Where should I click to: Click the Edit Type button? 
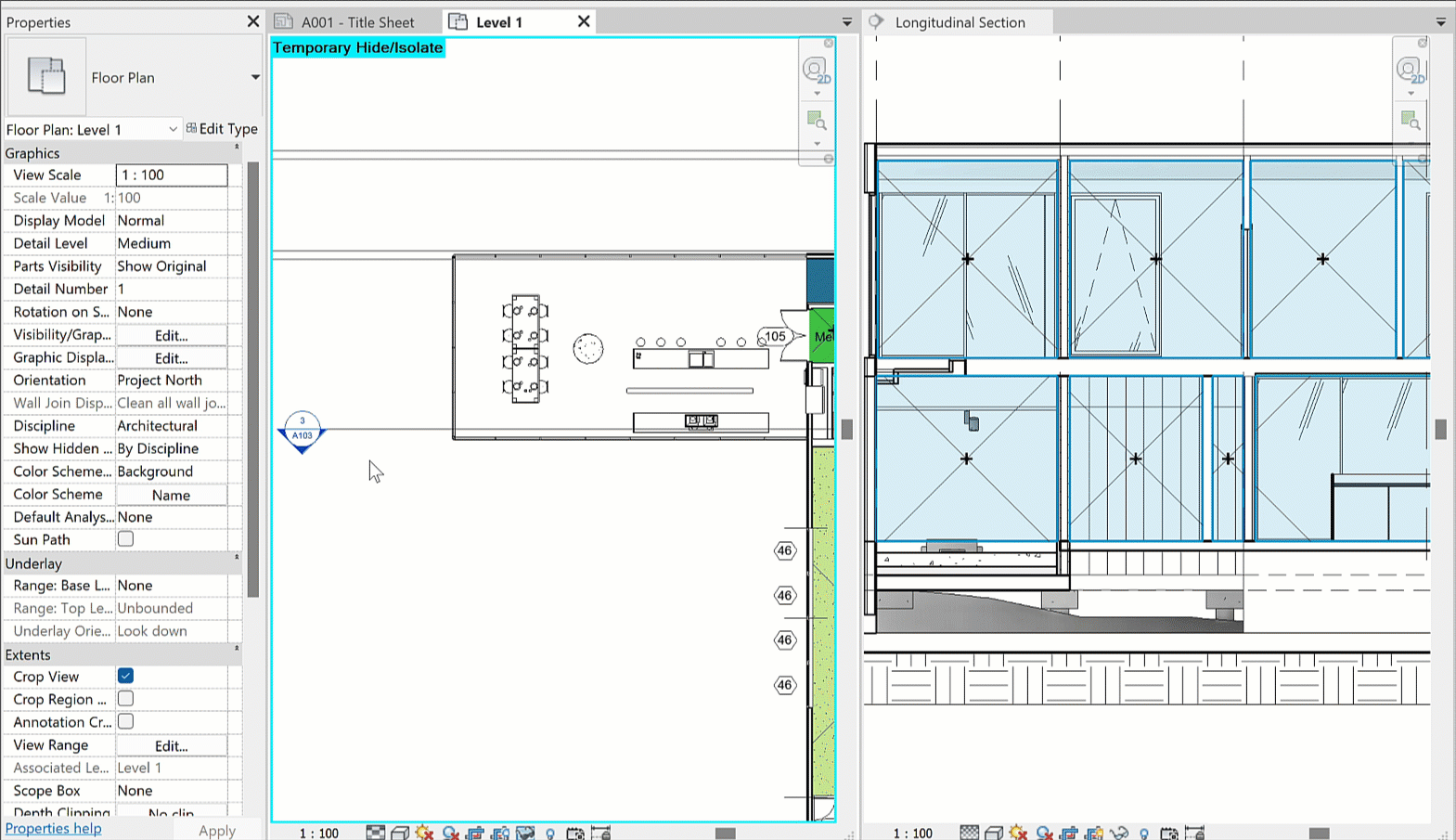pyautogui.click(x=222, y=129)
